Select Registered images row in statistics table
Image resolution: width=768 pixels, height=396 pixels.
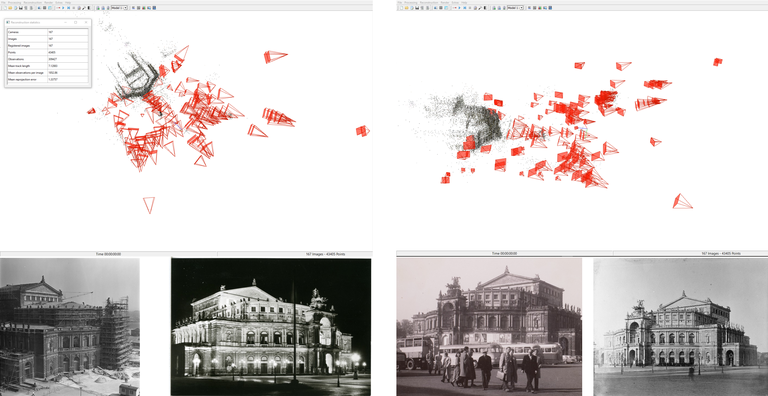tap(48, 45)
